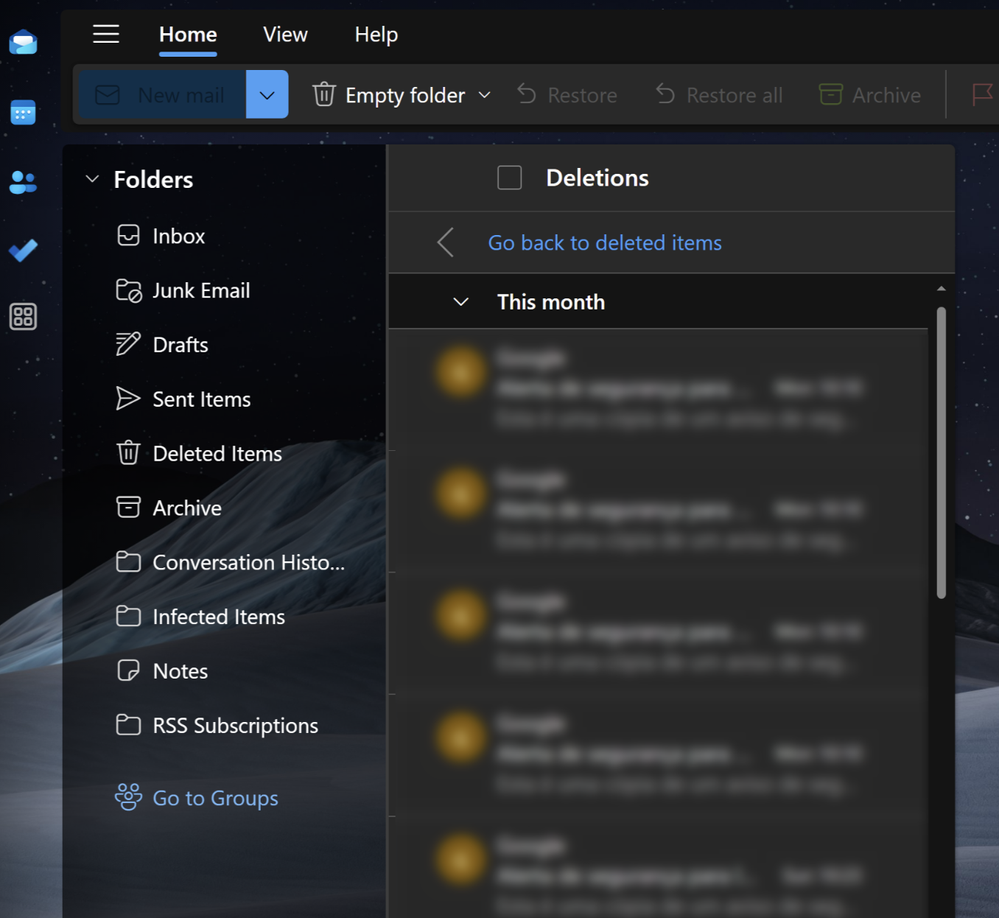This screenshot has width=999, height=918.
Task: Collapse the This month group chevron
Action: pos(461,301)
